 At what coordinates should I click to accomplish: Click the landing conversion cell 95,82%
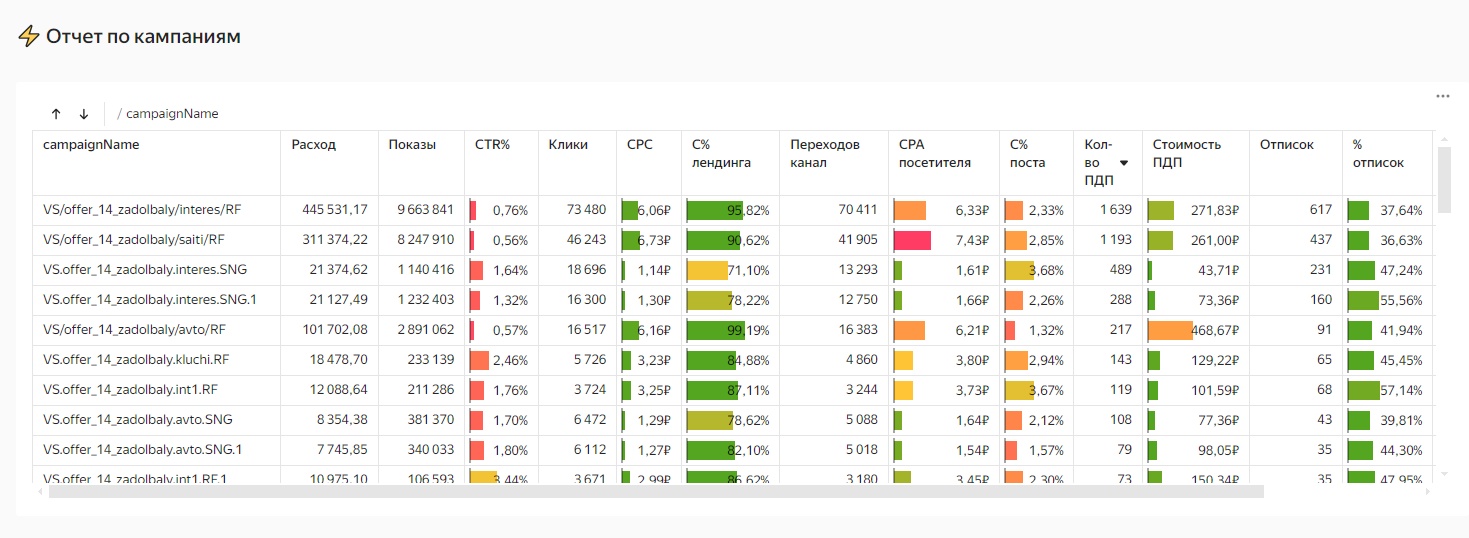click(731, 210)
